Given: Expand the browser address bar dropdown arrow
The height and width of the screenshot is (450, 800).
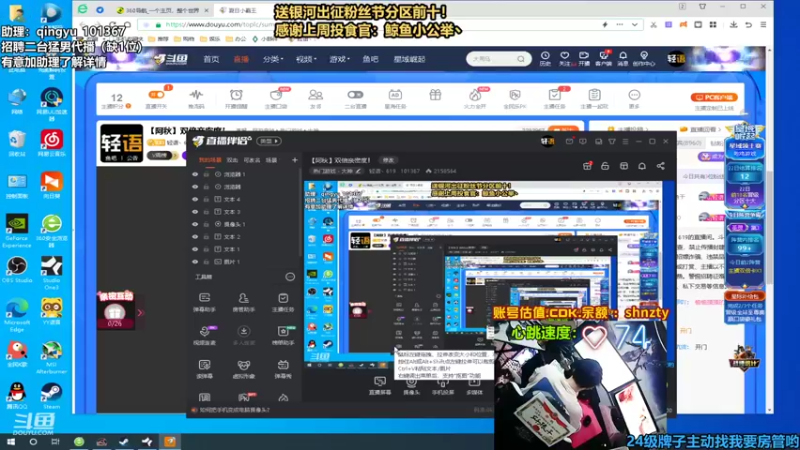Looking at the screenshot, I should pyautogui.click(x=634, y=24).
